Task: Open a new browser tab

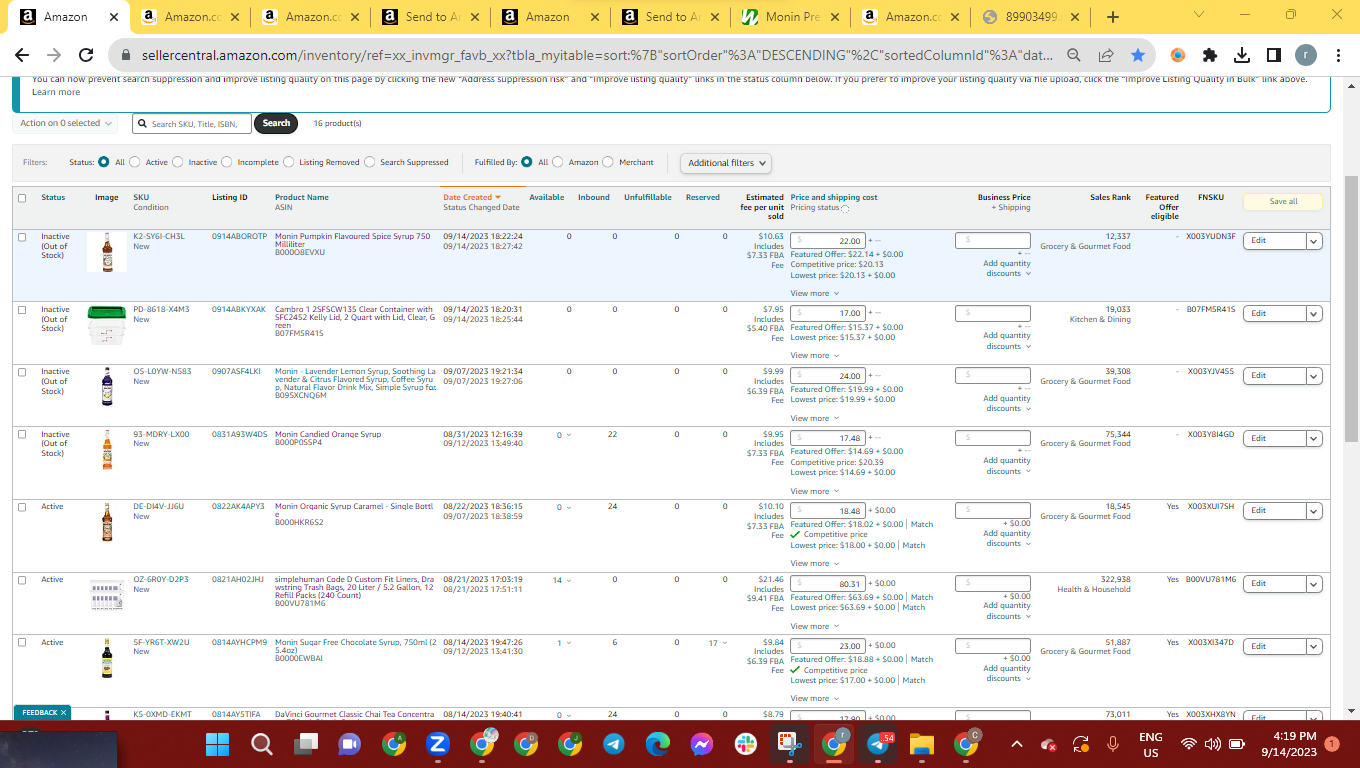Action: (1113, 17)
